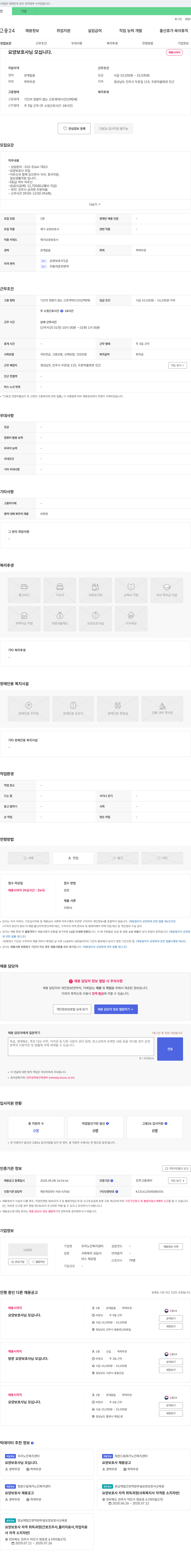Open the 지도 보기 dropdown for work location
The height and width of the screenshot is (1568, 191).
[178, 365]
